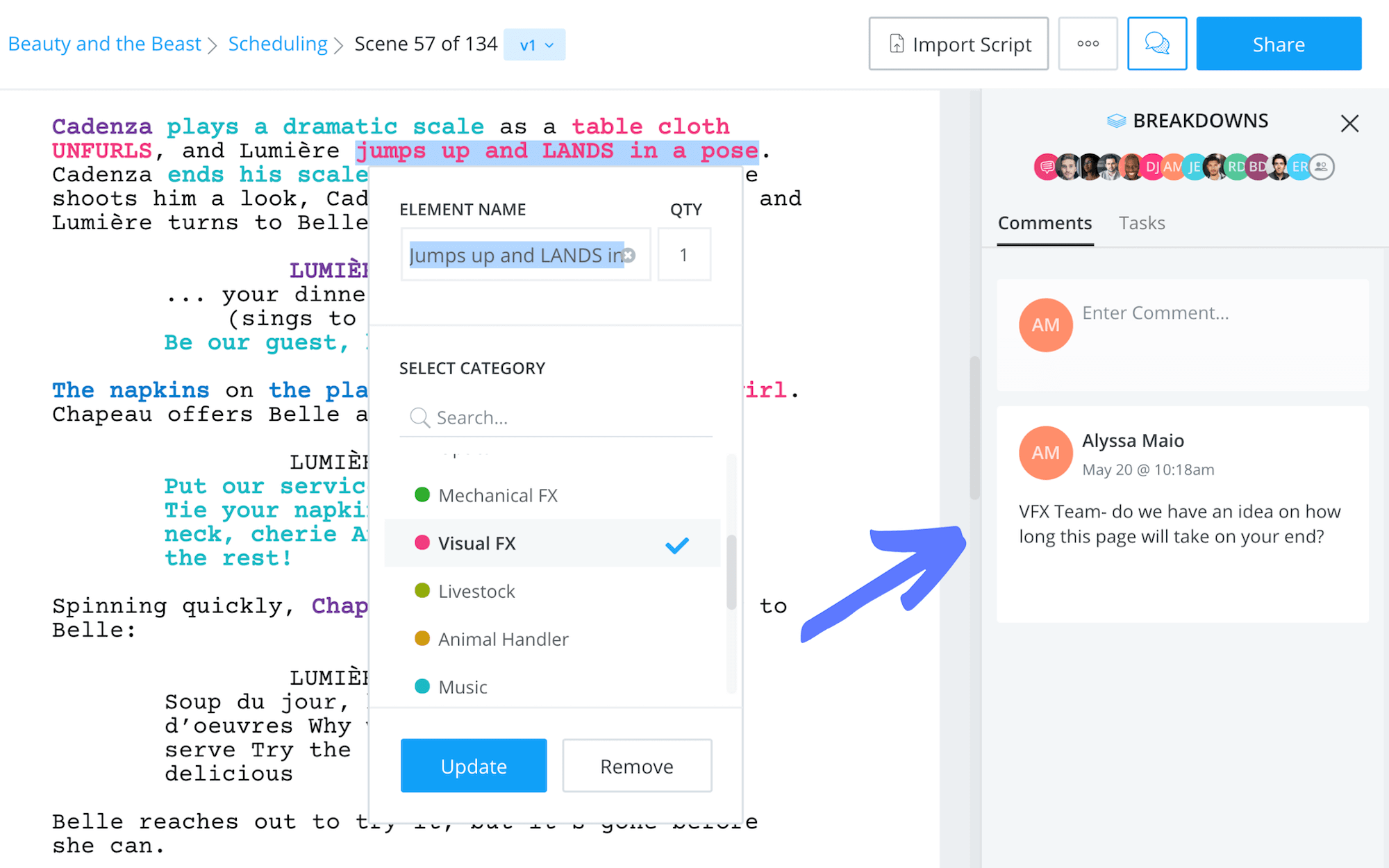Open the v1 version dropdown
Viewport: 1389px width, 868px height.
(535, 45)
